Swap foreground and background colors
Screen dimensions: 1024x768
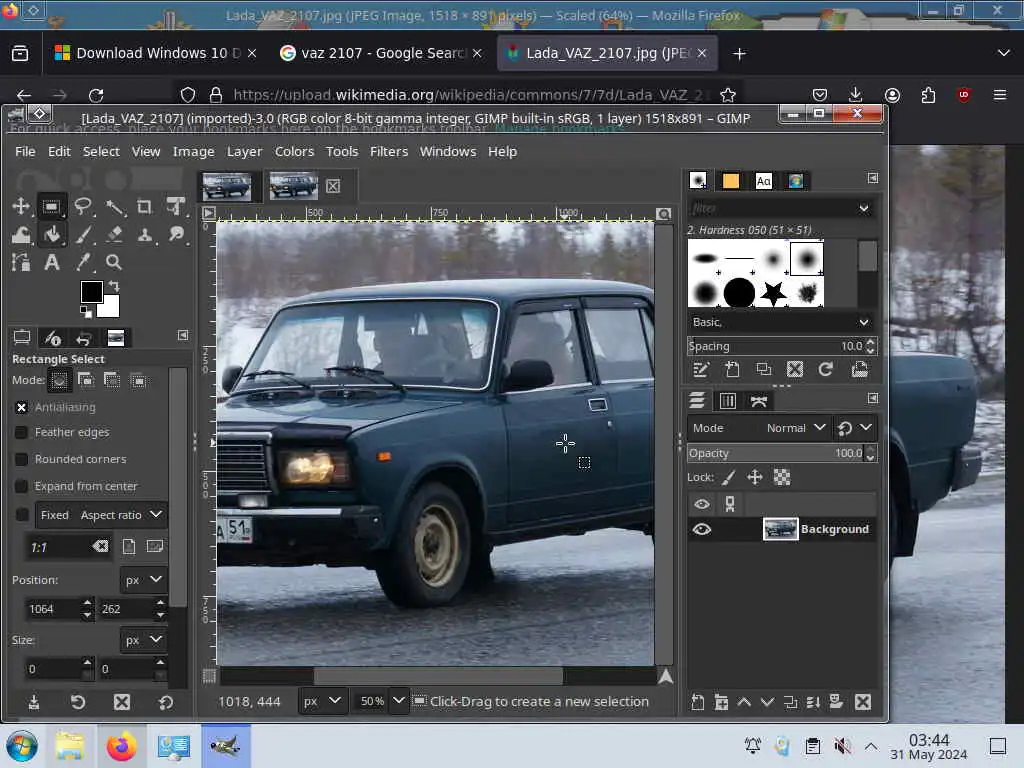point(113,286)
